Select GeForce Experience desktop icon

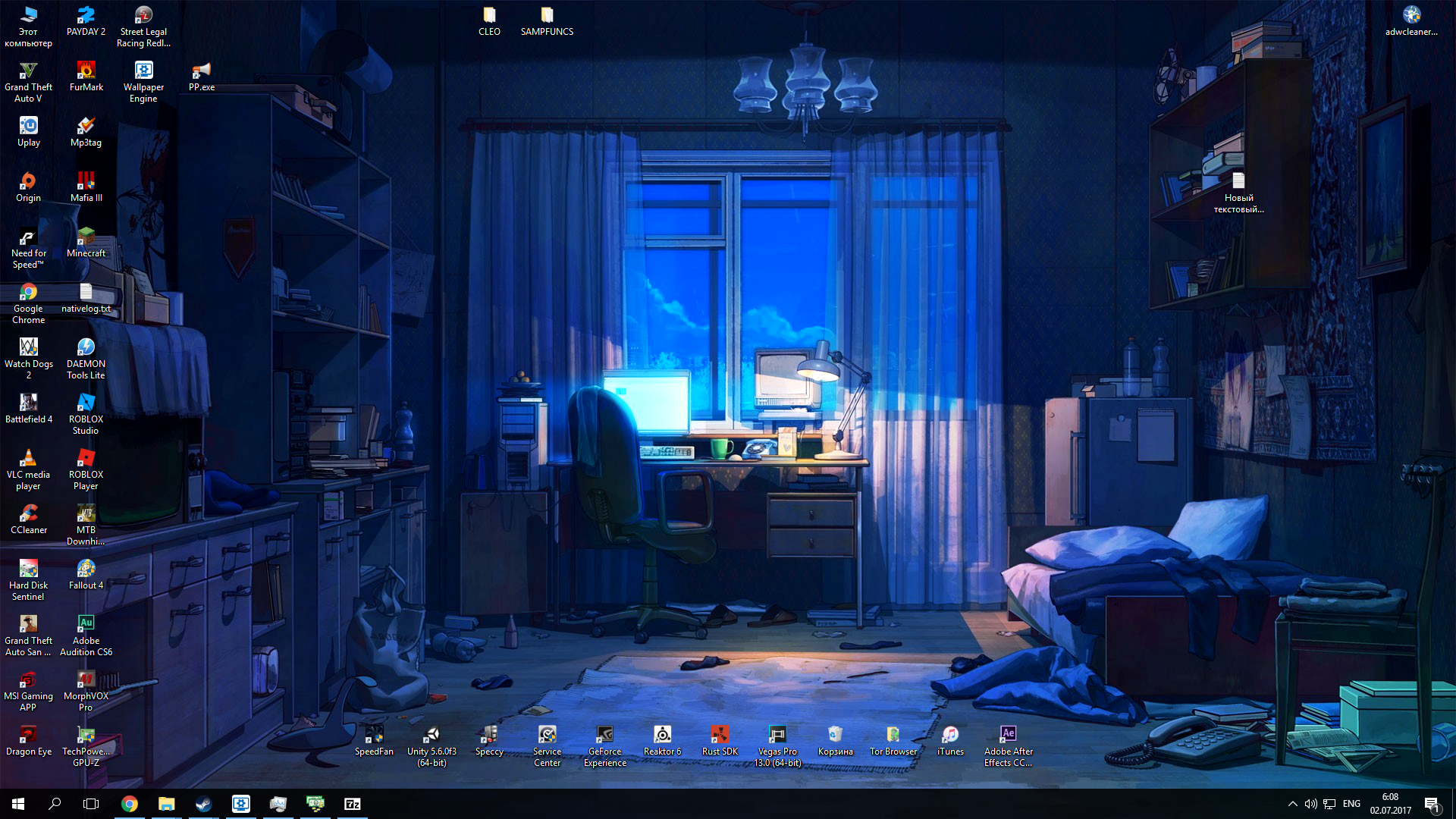click(604, 746)
